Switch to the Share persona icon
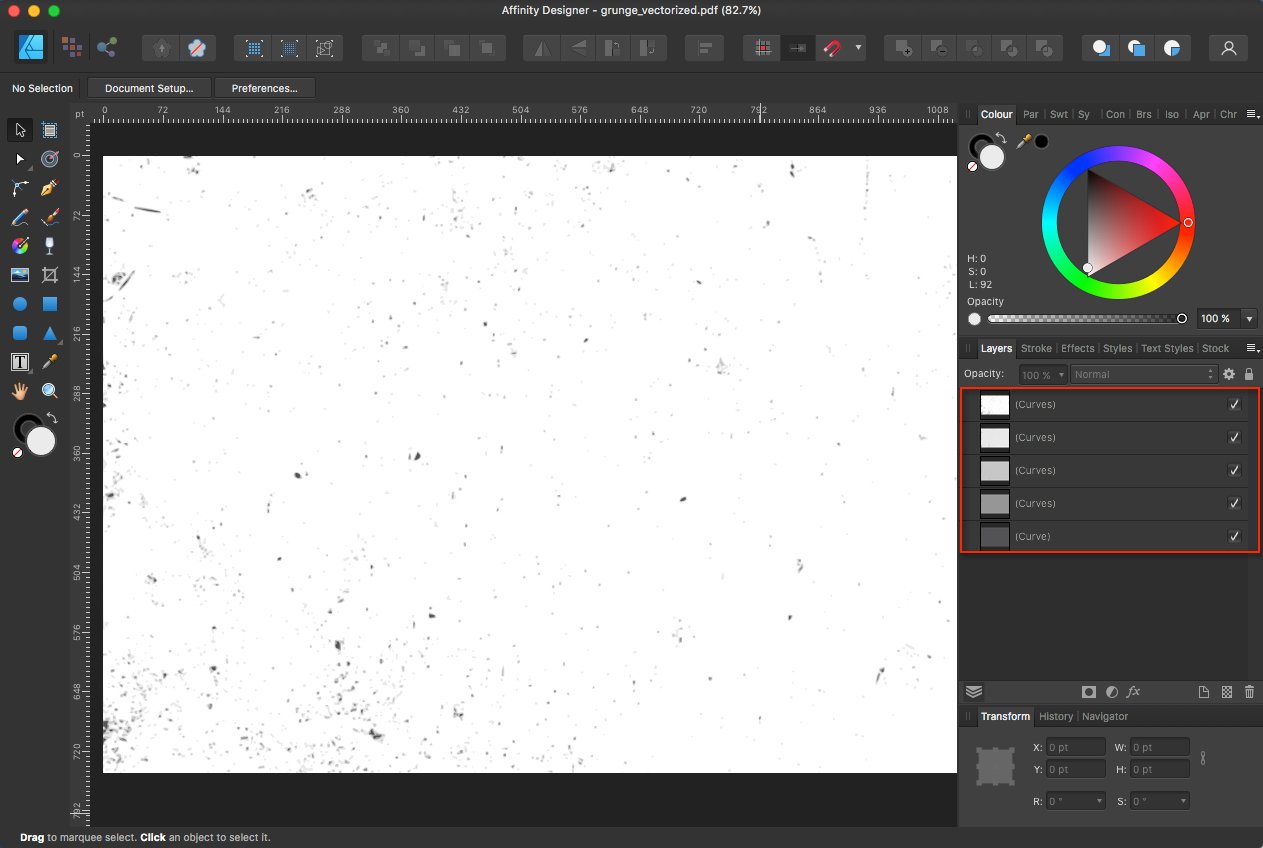The height and width of the screenshot is (848, 1263). [x=106, y=47]
